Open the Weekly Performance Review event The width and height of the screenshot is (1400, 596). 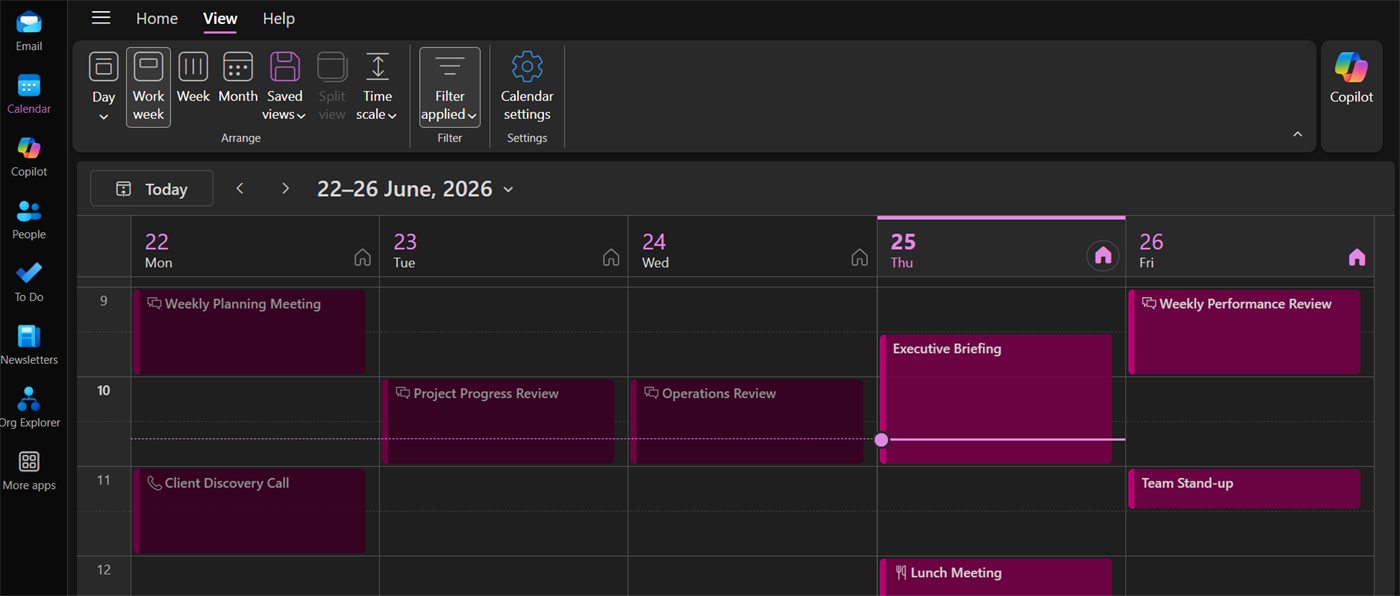pyautogui.click(x=1244, y=332)
